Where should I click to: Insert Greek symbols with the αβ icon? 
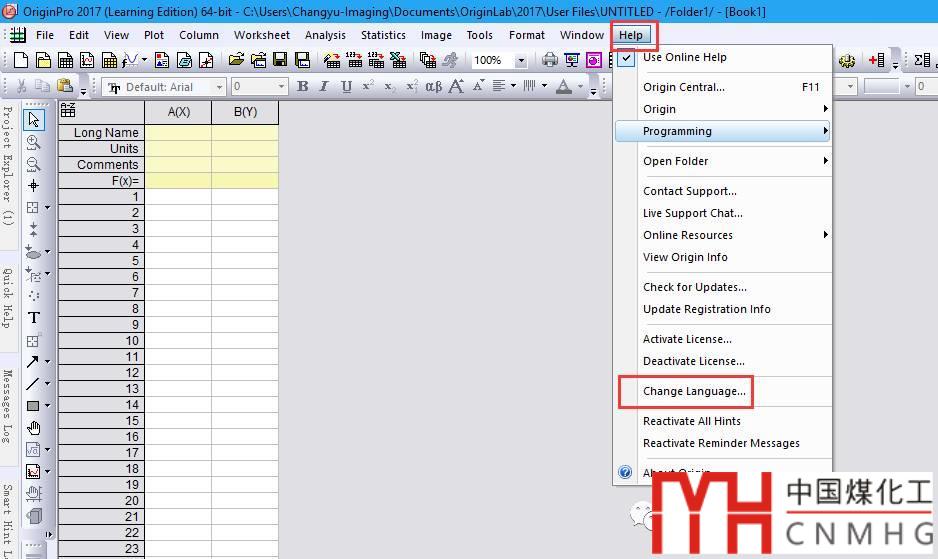433,86
